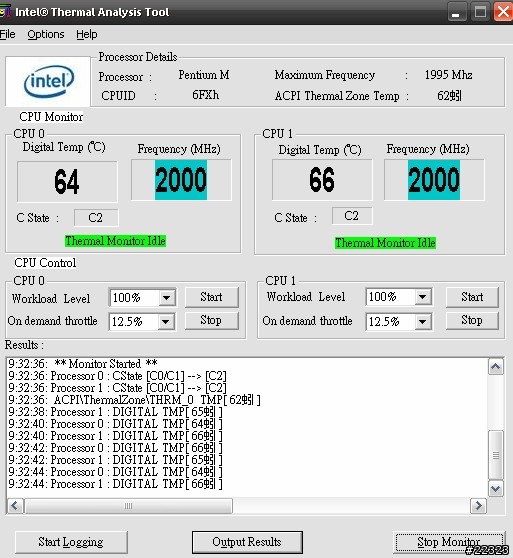Click log line 9:32:40 Processor 0 DIGITAL TMP
Viewport: 513px width, 558px height.
point(115,424)
